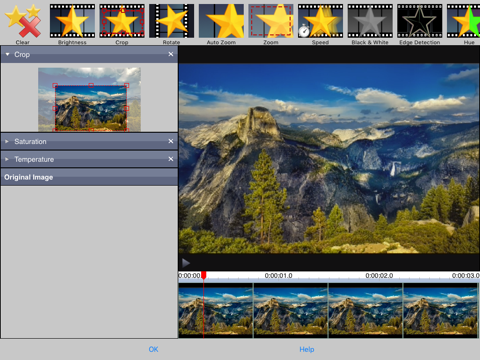This screenshot has height=360, width=480.
Task: Expand the Temperature effect panel
Action: (7, 159)
